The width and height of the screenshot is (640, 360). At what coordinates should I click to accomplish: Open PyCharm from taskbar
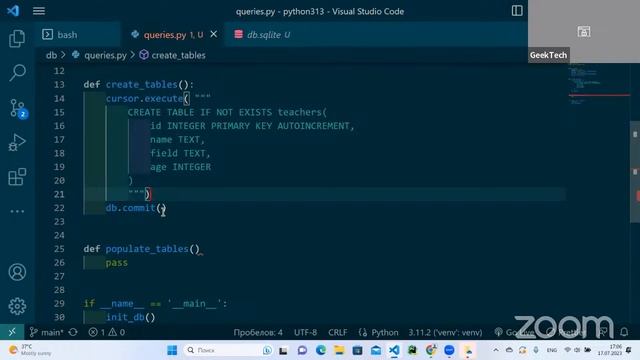click(x=412, y=350)
